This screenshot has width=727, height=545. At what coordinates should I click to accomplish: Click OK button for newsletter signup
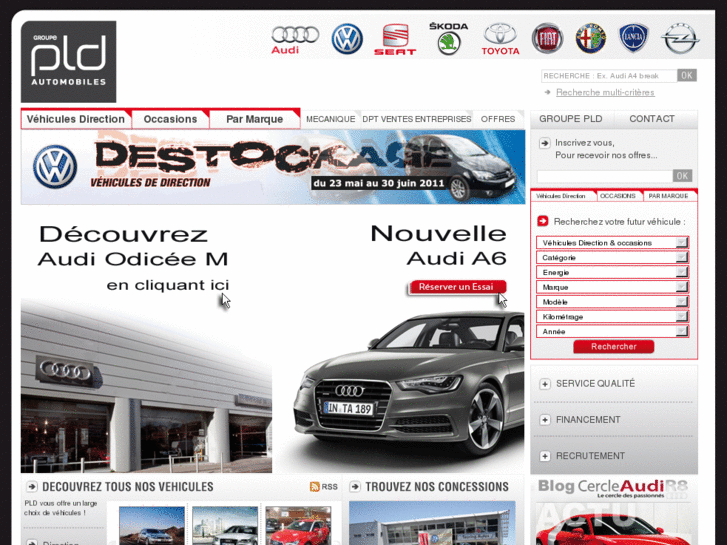682,176
